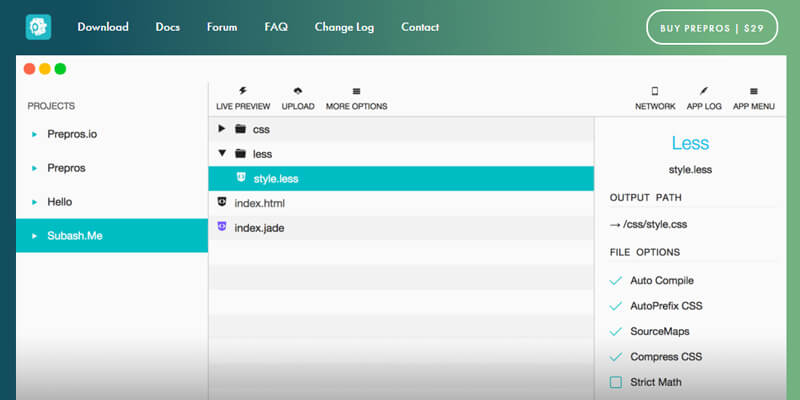Open the App Menu hamburger icon

coord(754,91)
